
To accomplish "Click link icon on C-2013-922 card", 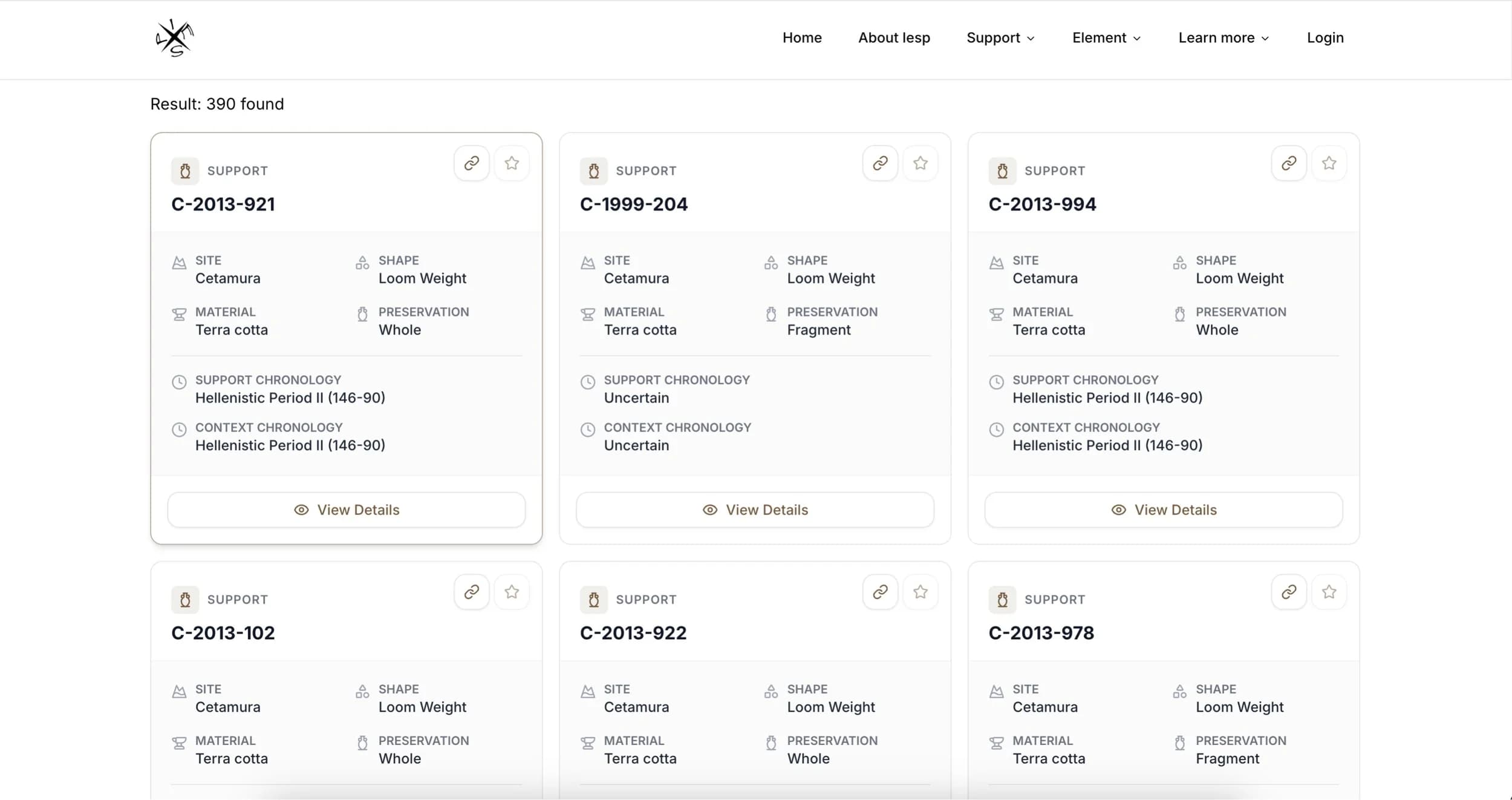I will 880,592.
